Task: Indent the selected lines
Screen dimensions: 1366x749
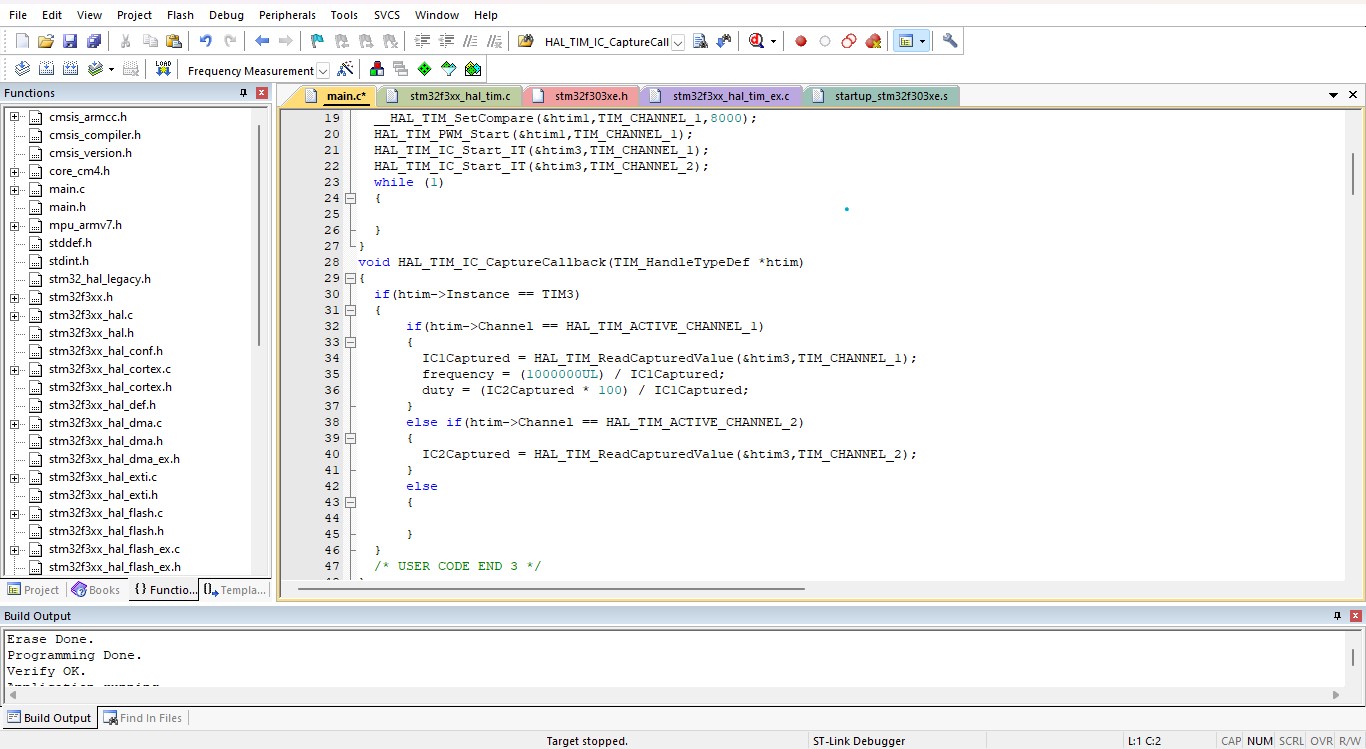Action: (x=422, y=41)
